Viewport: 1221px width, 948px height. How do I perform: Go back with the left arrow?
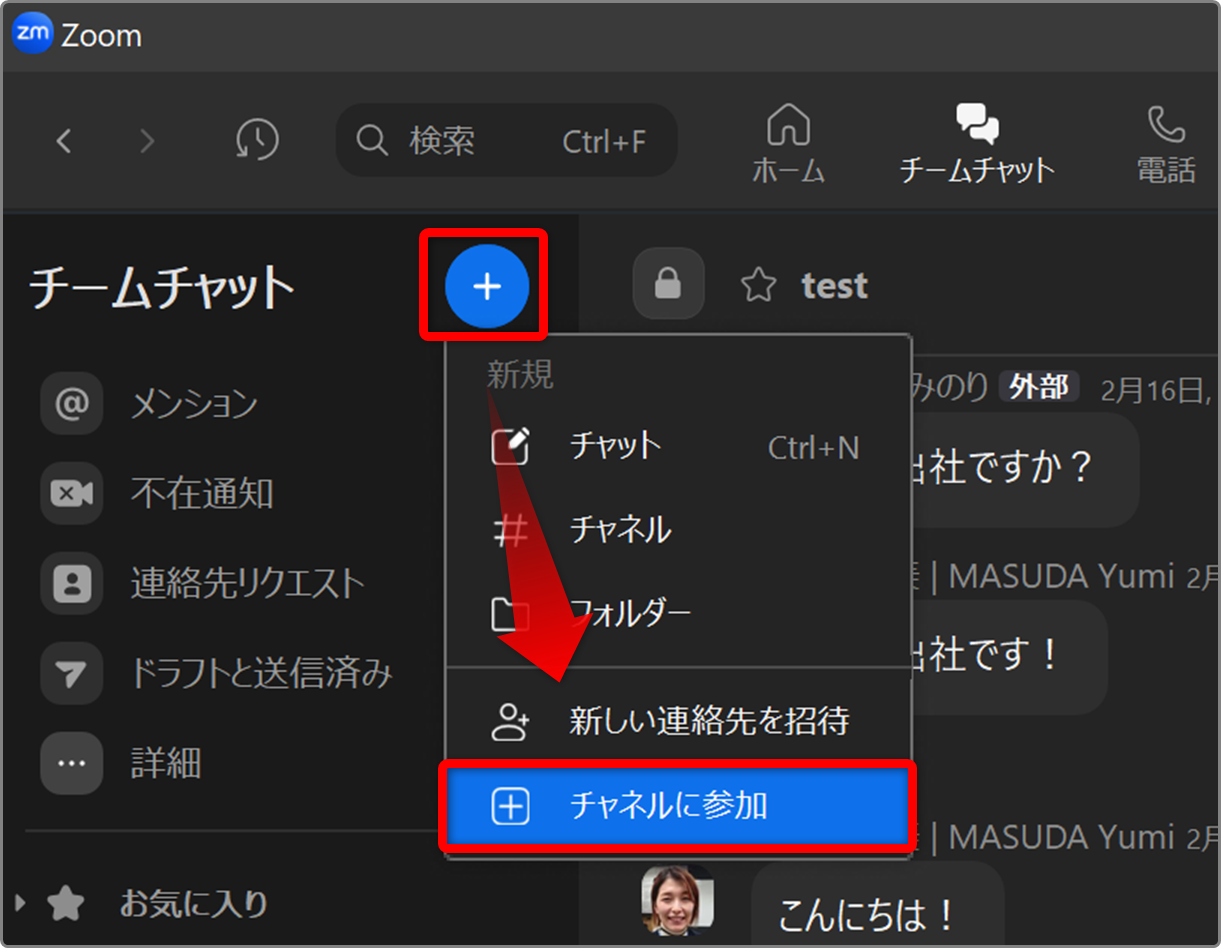tap(64, 141)
